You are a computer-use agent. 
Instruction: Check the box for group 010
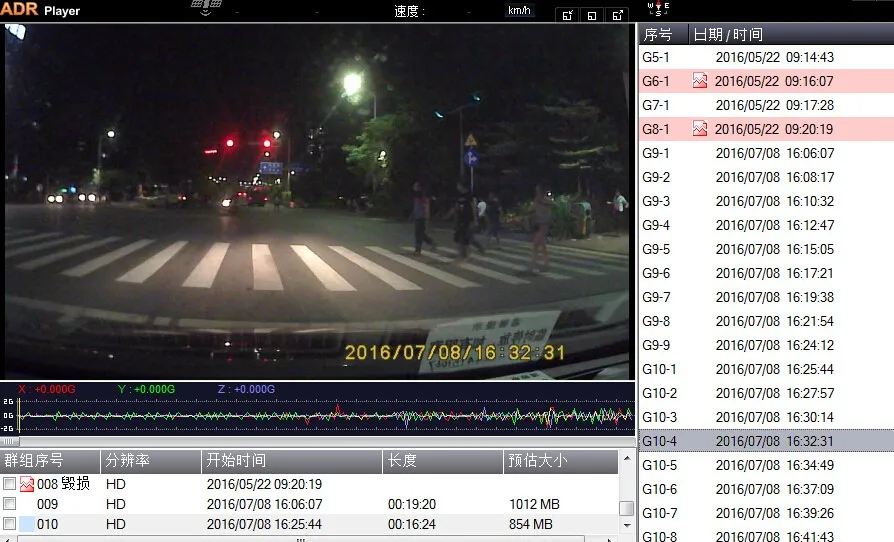pos(9,524)
